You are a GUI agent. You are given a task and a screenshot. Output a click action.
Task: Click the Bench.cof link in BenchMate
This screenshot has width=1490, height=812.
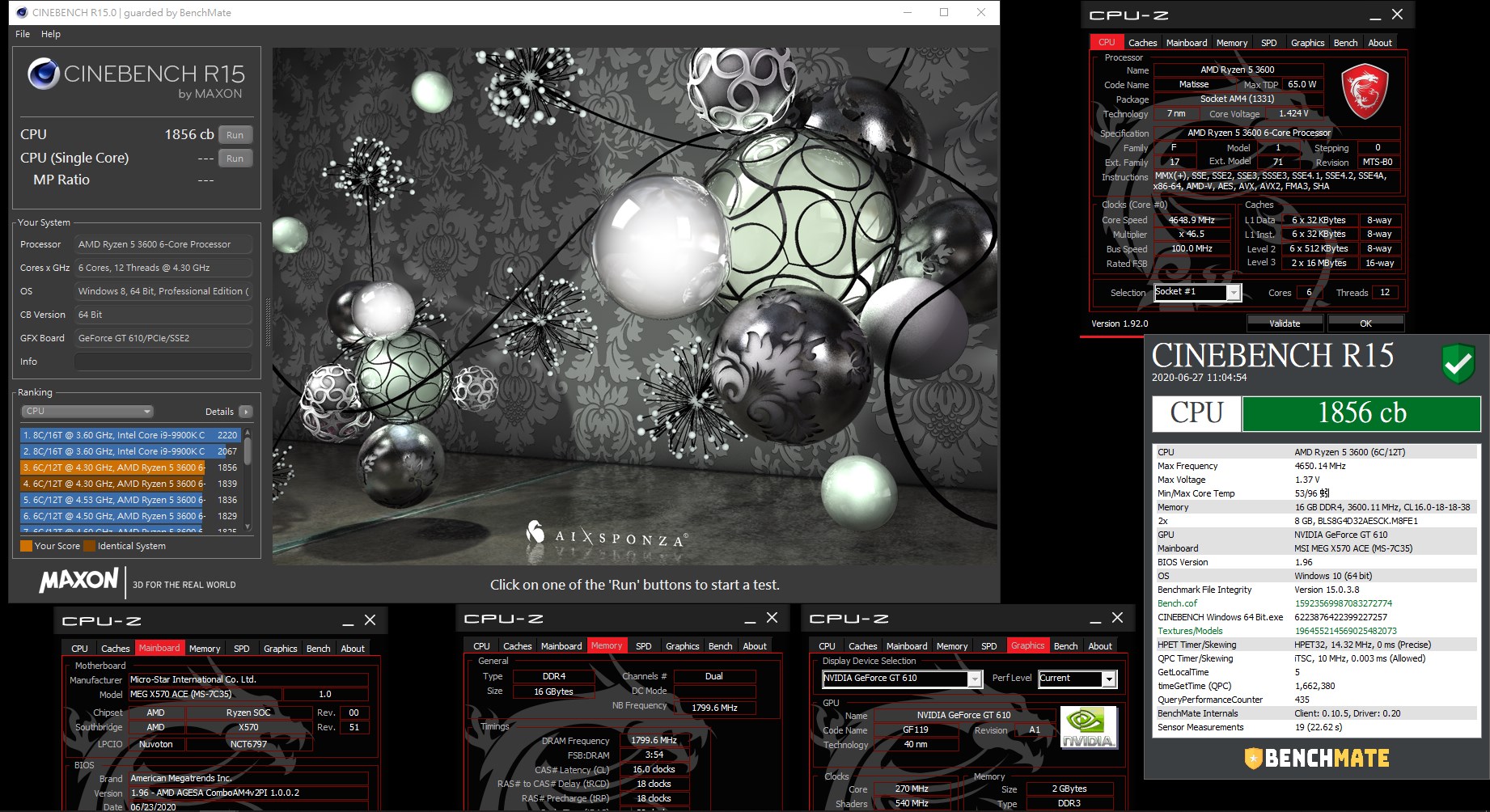tap(1177, 603)
